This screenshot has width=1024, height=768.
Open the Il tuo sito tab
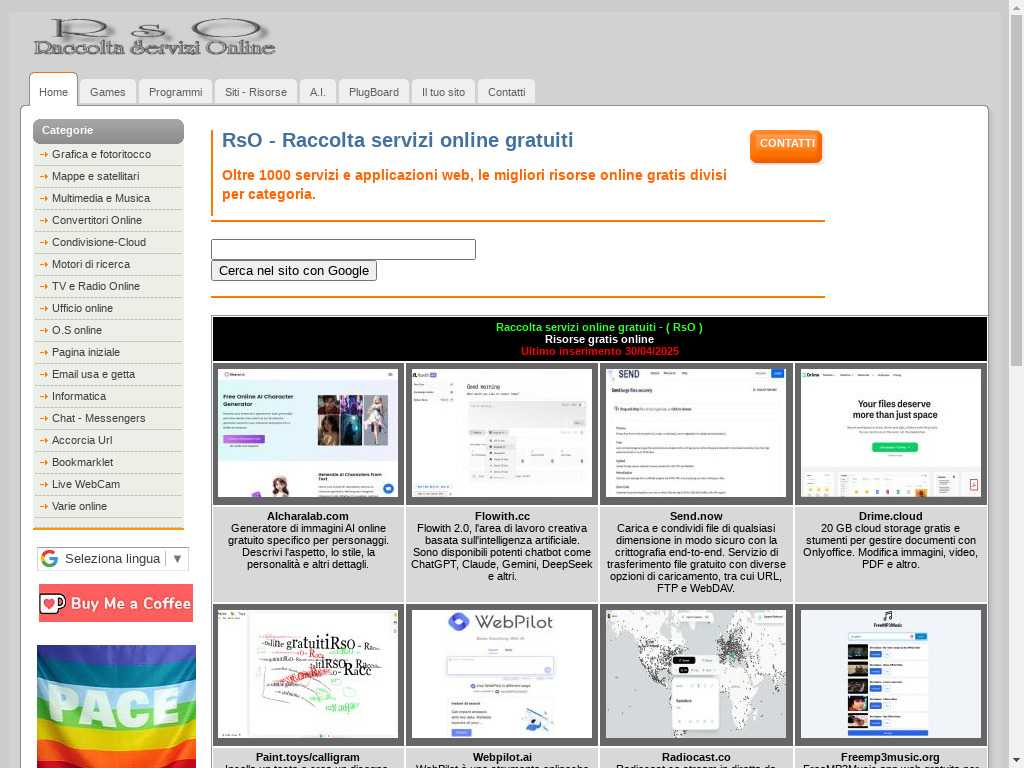click(443, 92)
